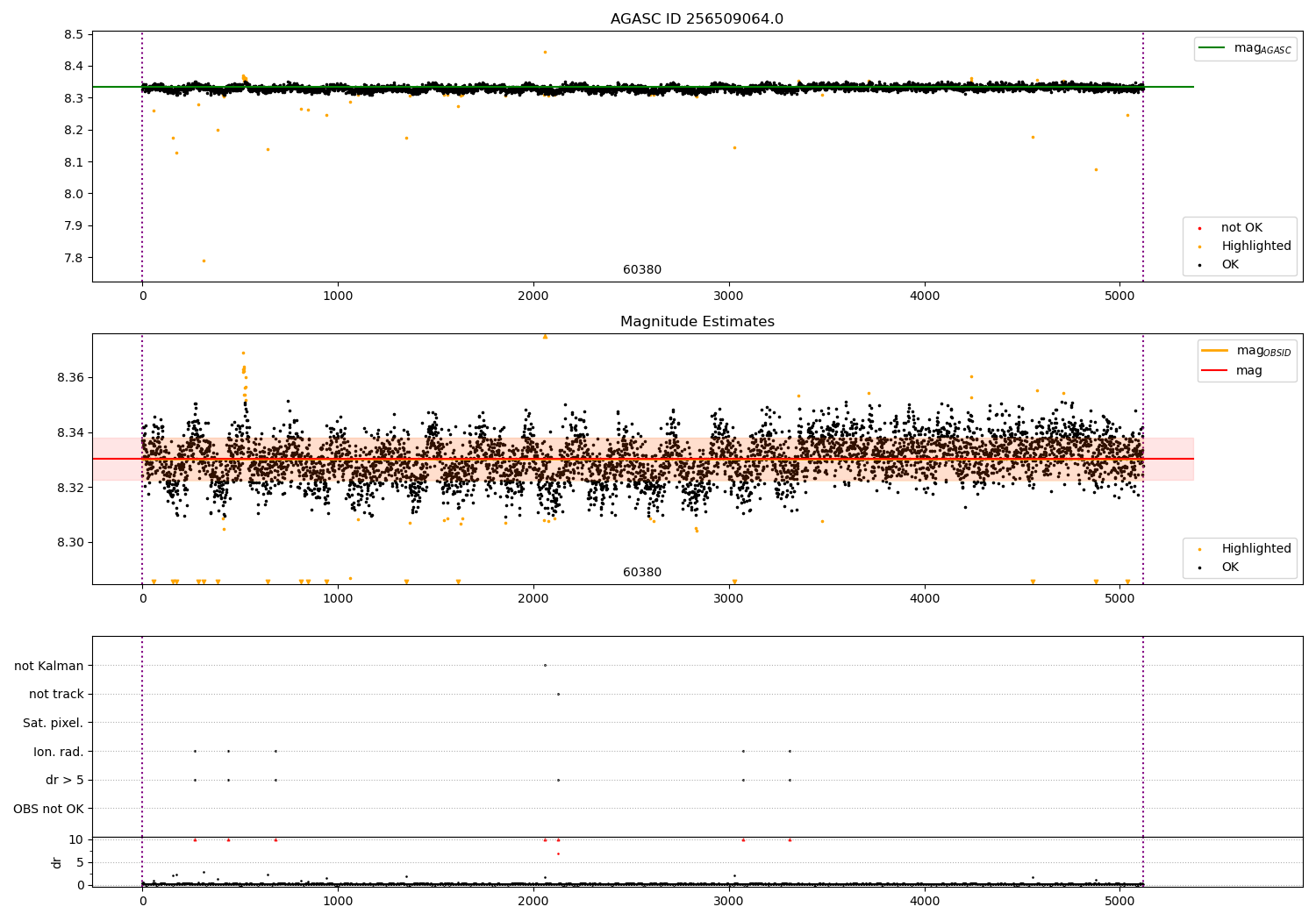Click the "8.1" y-axis tick label

tap(74, 162)
